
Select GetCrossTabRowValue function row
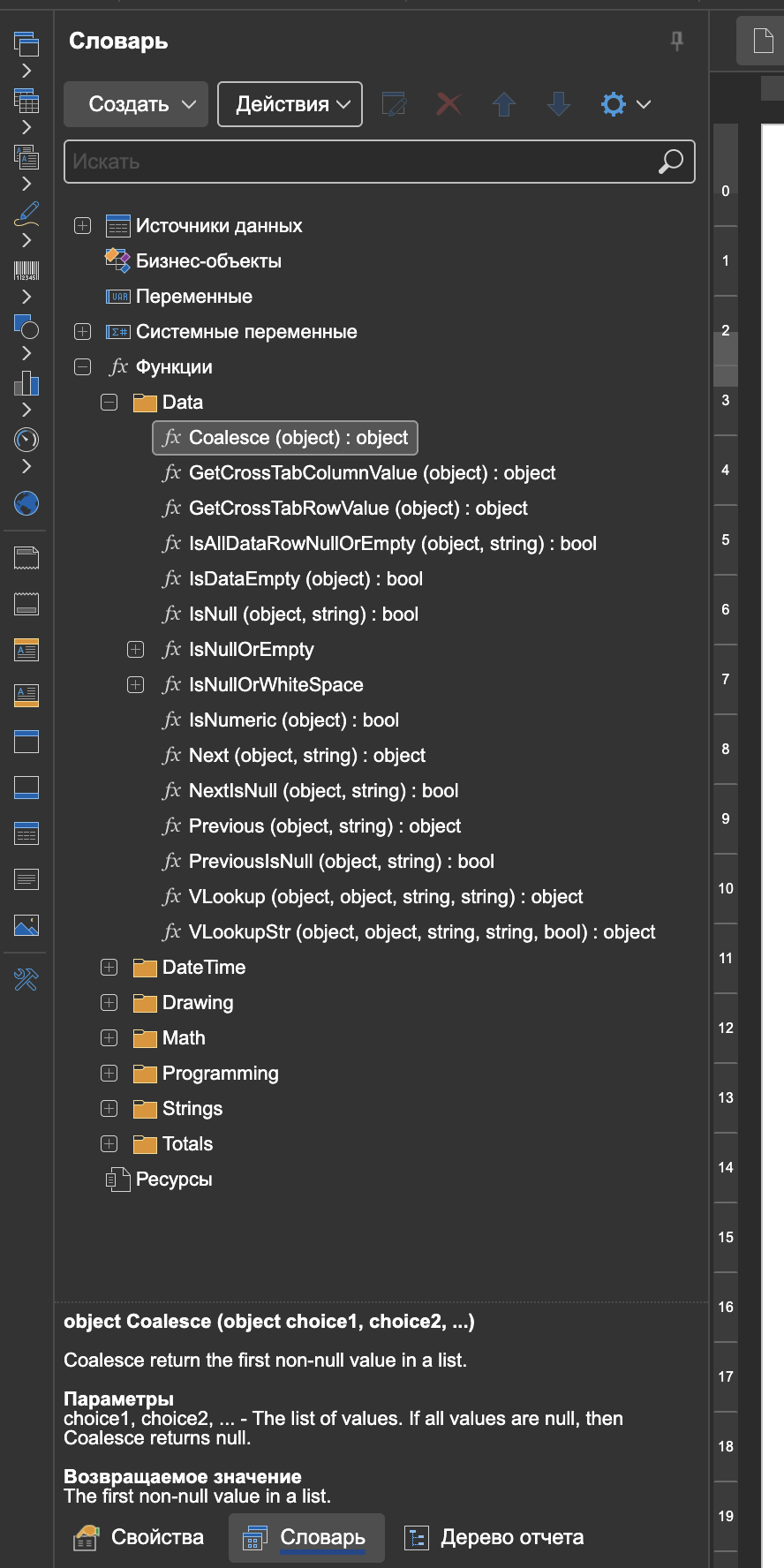[x=344, y=509]
